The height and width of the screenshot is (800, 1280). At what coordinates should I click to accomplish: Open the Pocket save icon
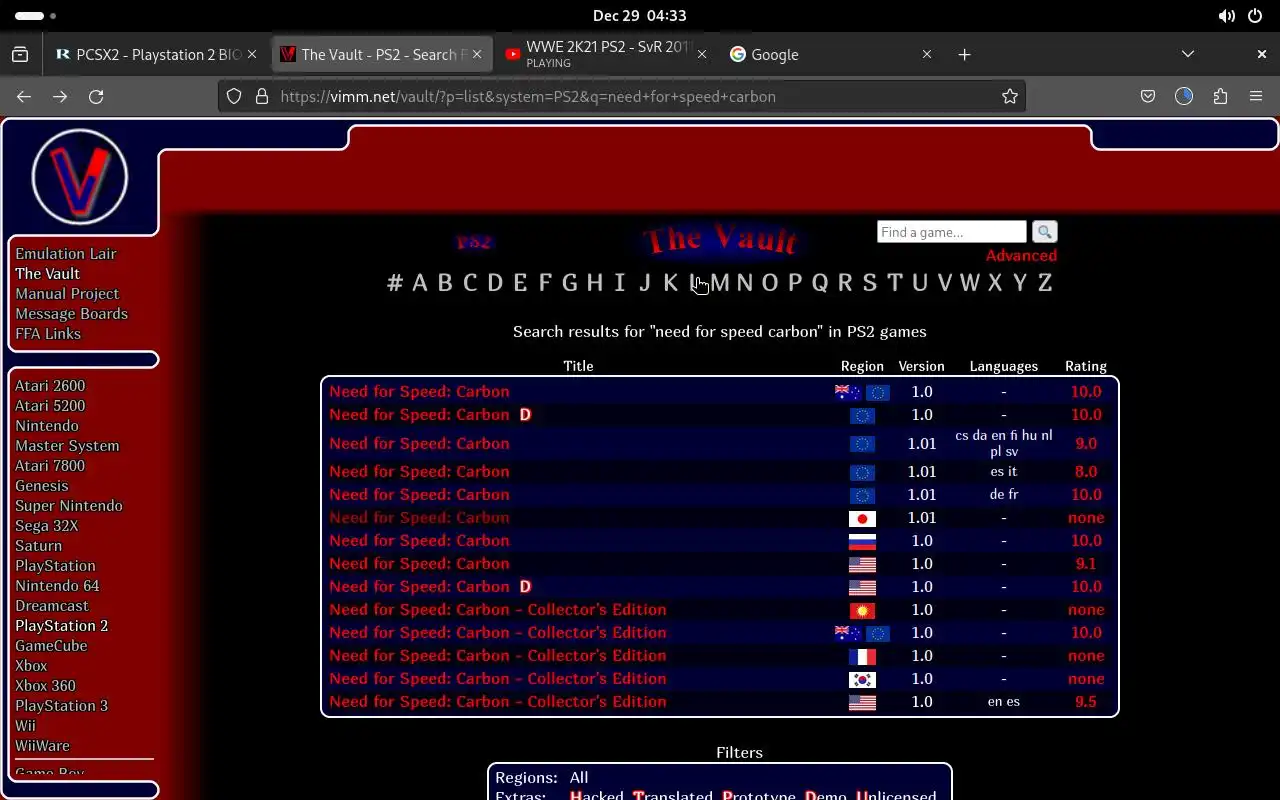click(x=1148, y=96)
